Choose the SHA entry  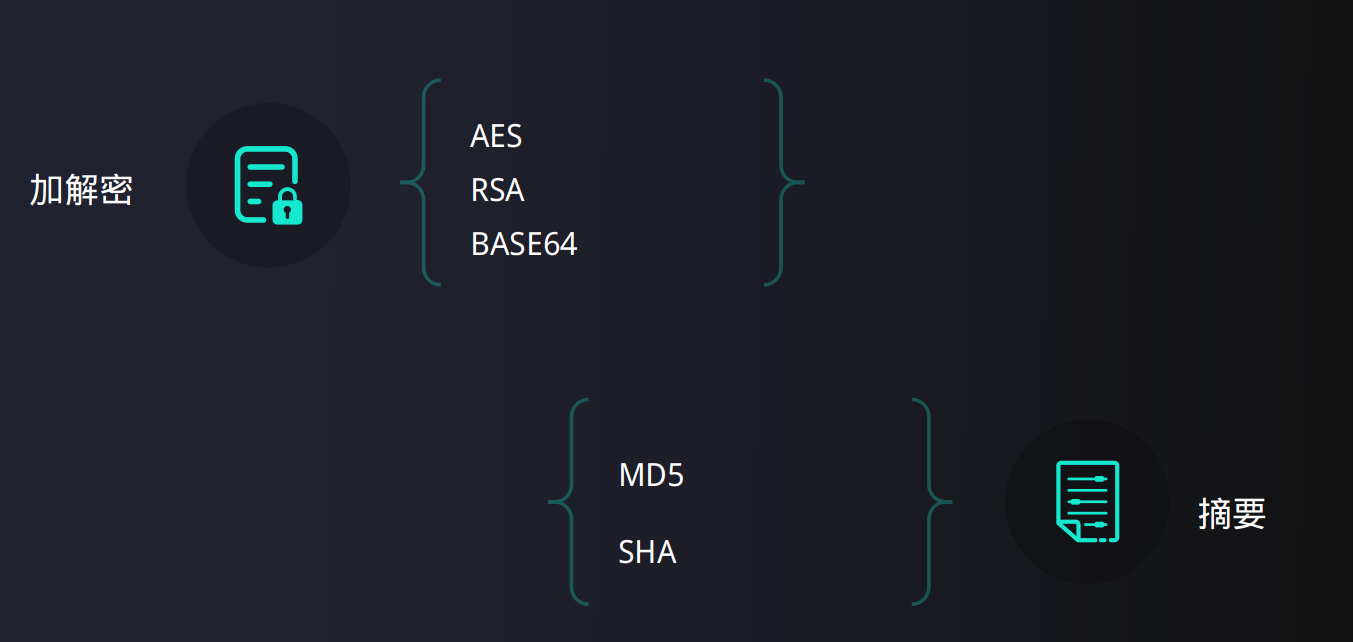point(647,552)
